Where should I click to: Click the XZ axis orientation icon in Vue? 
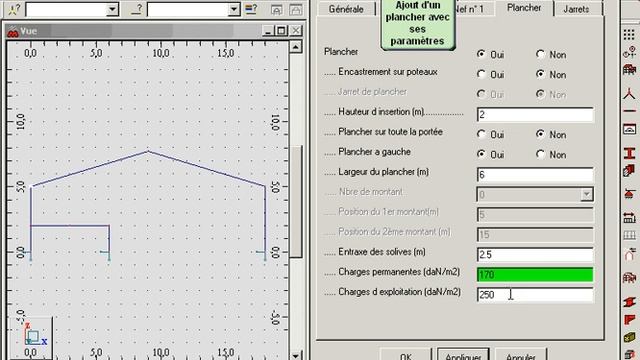[35, 335]
